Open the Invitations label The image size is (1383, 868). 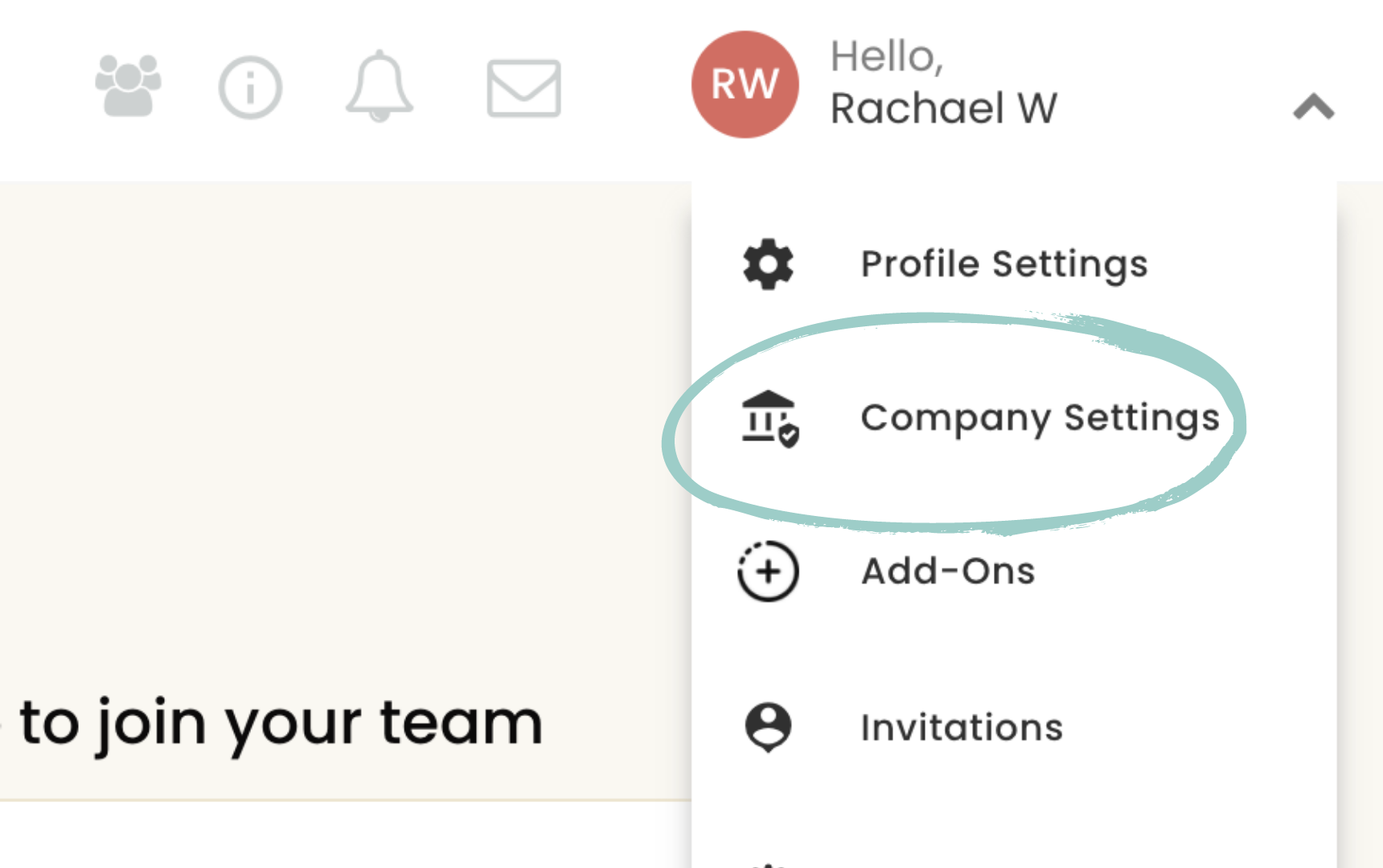click(962, 727)
